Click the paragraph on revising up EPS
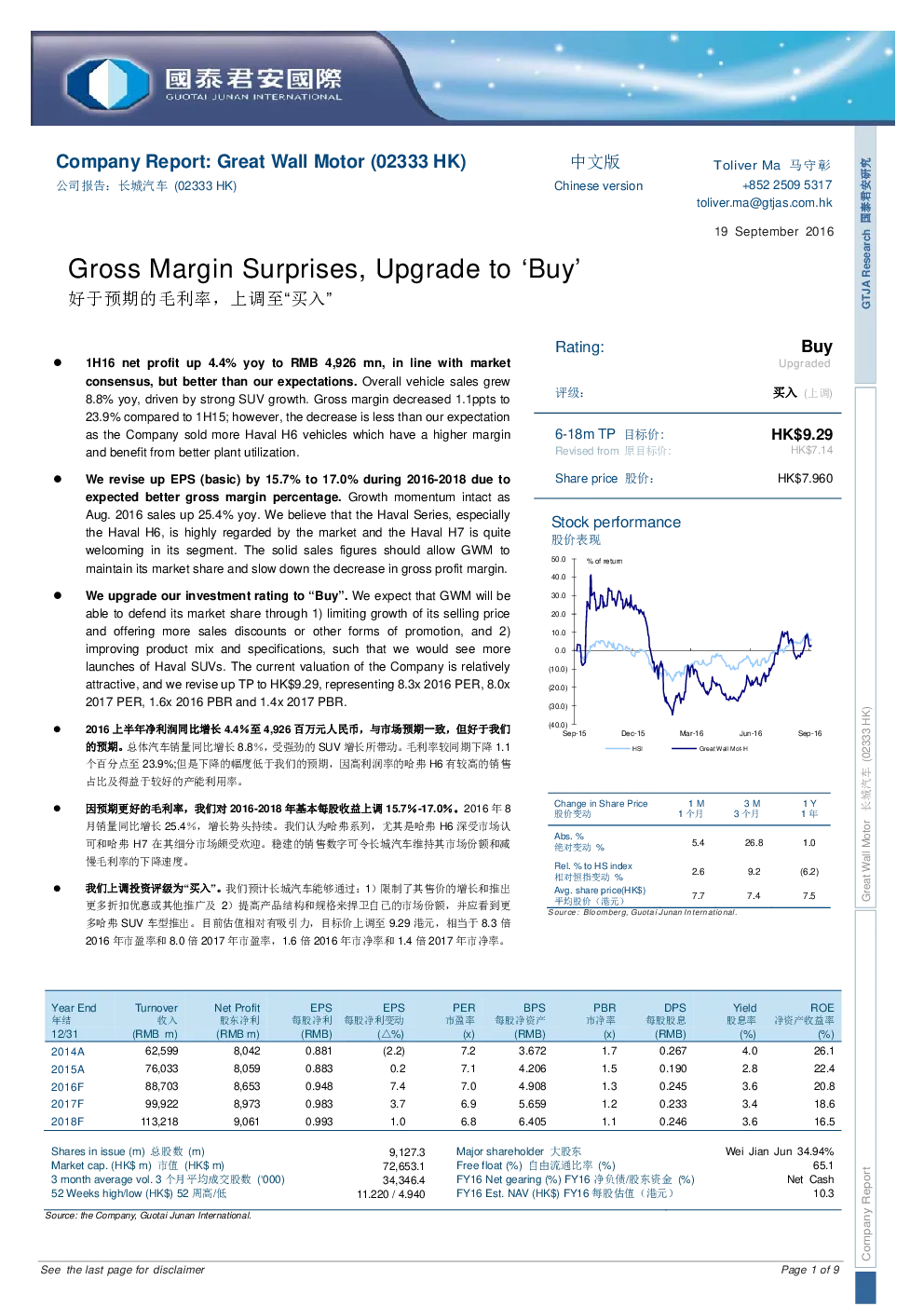This screenshot has width=924, height=1307. [298, 524]
